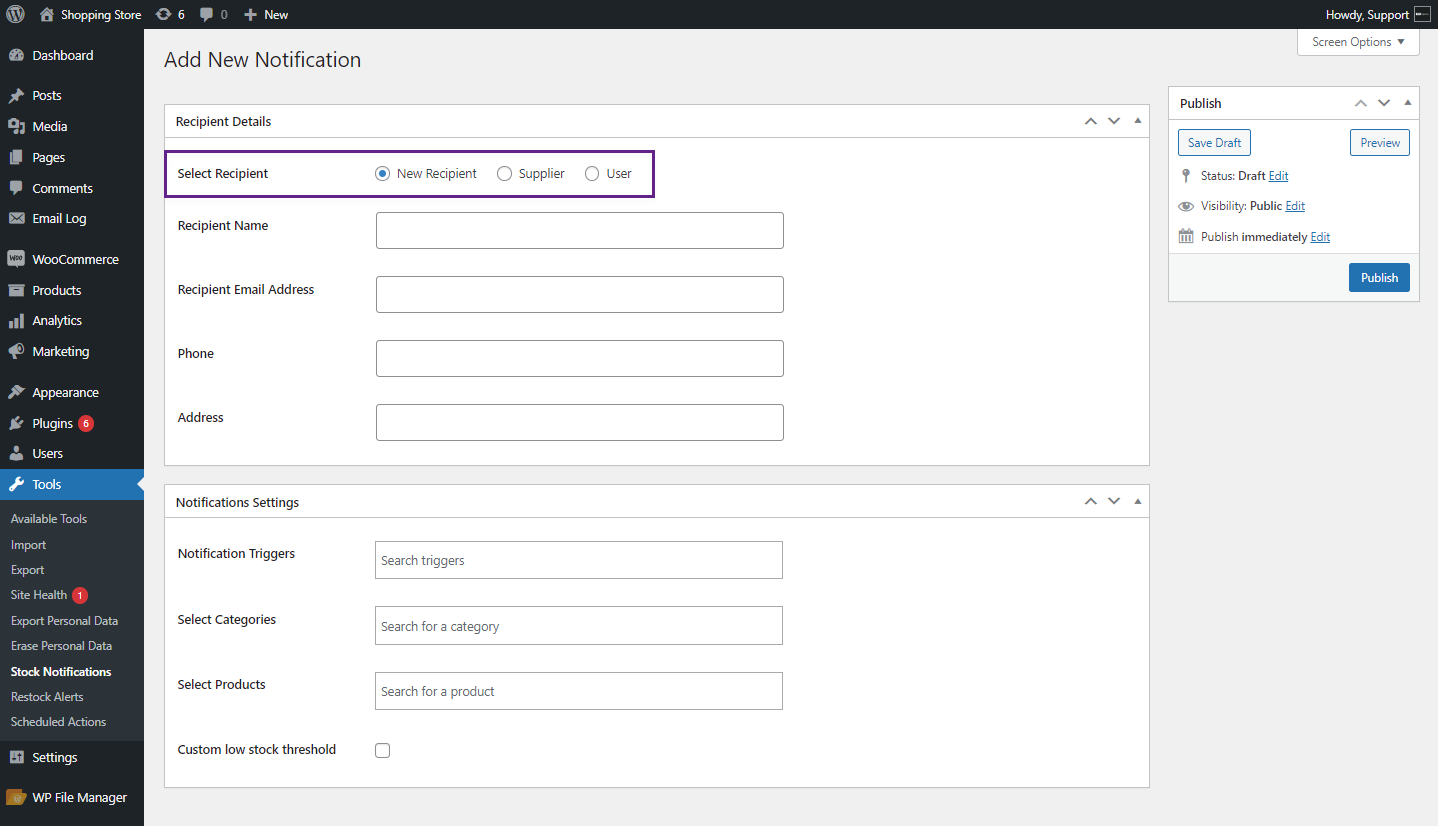This screenshot has width=1438, height=826.
Task: Click the user avatar next to Howdy, Support
Action: pyautogui.click(x=1422, y=15)
